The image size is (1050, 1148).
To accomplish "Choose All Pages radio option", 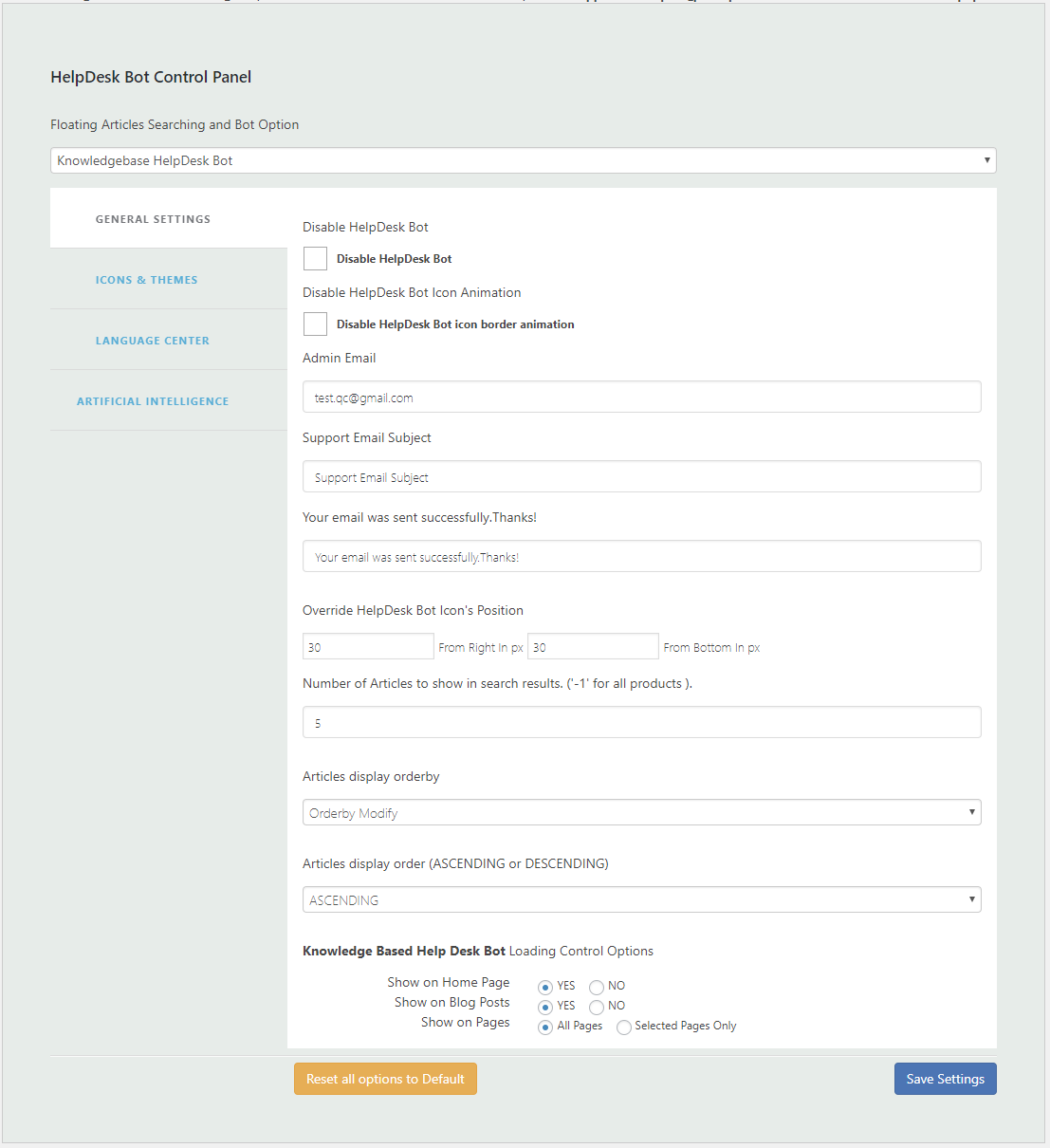I will tap(545, 1027).
